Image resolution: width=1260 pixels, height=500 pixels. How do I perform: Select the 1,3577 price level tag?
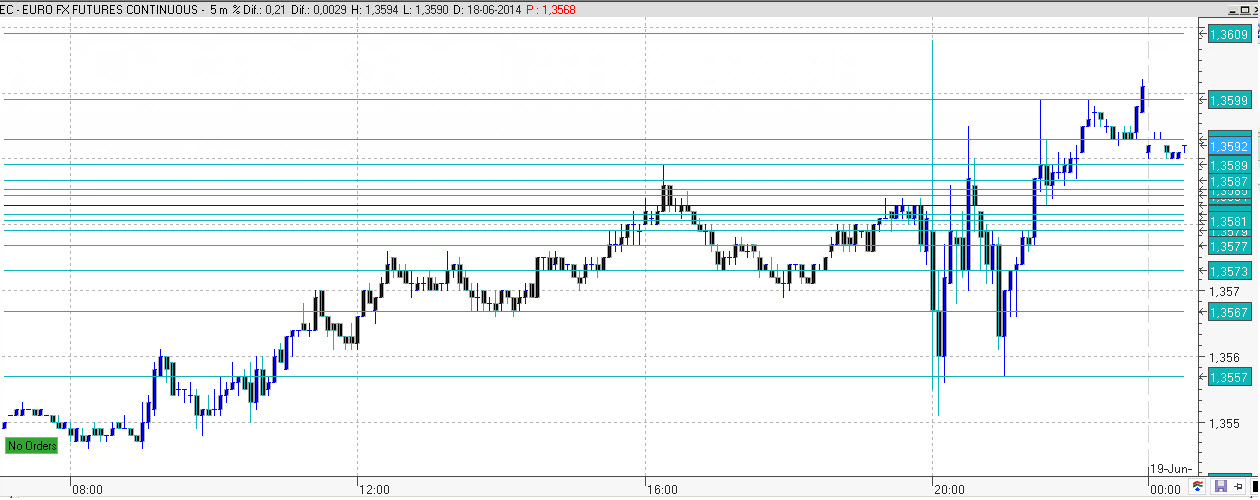[x=1229, y=246]
